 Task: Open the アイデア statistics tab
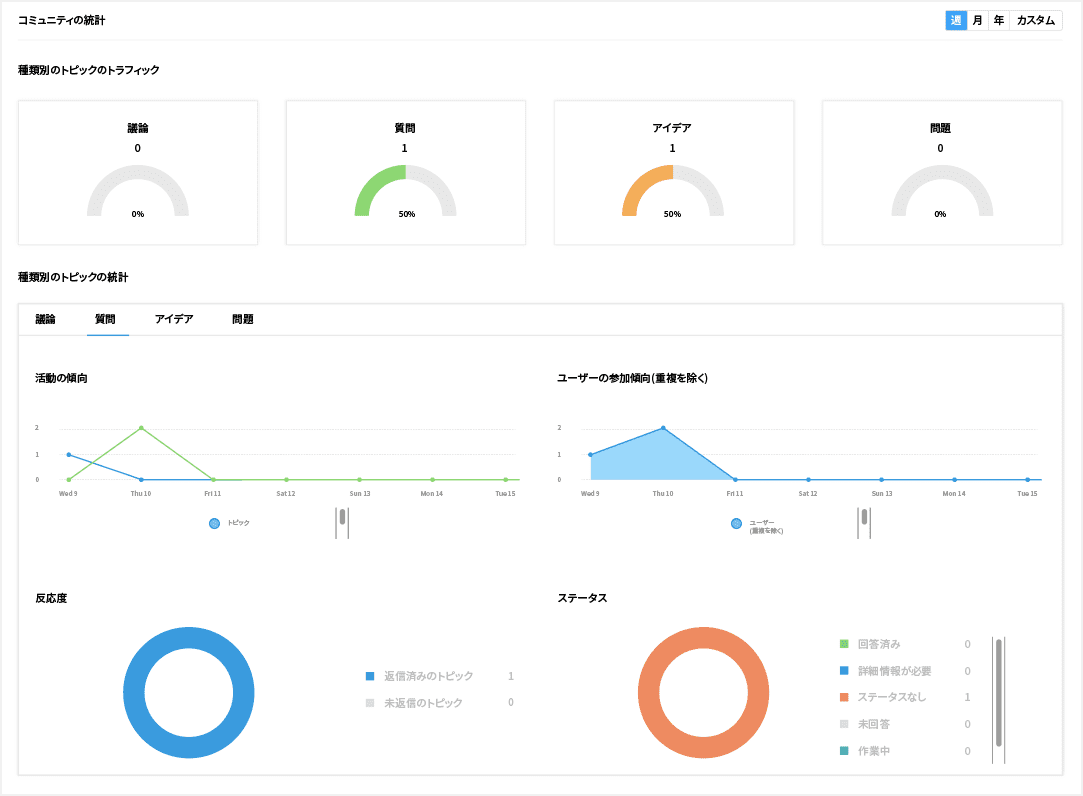point(173,319)
